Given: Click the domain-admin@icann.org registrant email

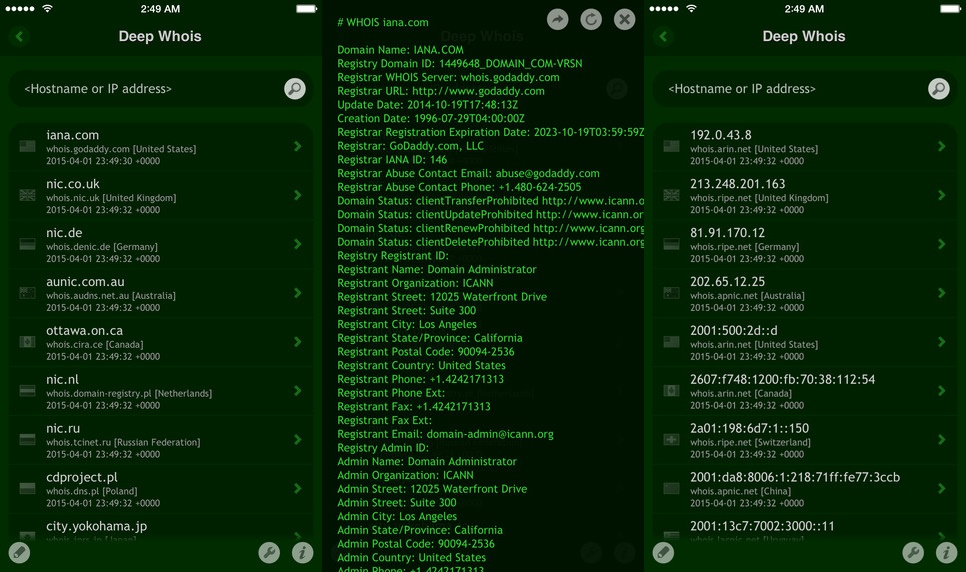Looking at the screenshot, I should (x=490, y=434).
